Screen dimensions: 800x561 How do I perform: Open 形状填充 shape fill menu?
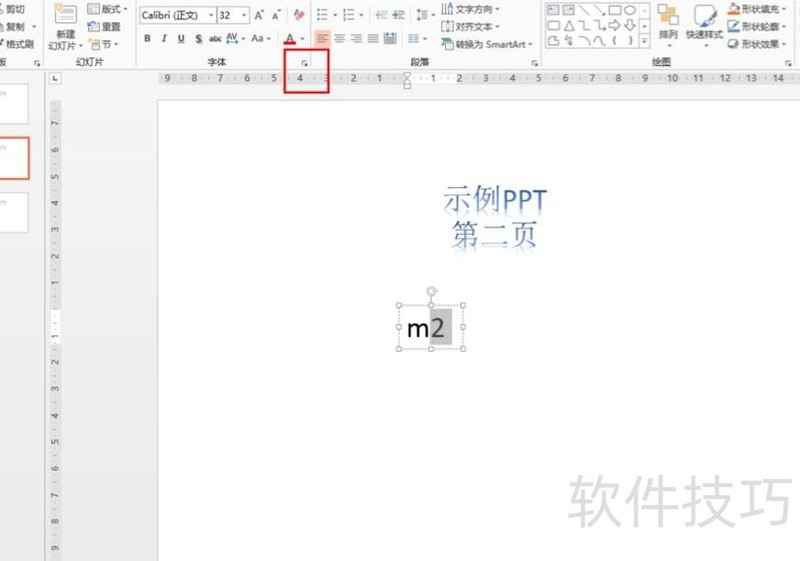(758, 9)
